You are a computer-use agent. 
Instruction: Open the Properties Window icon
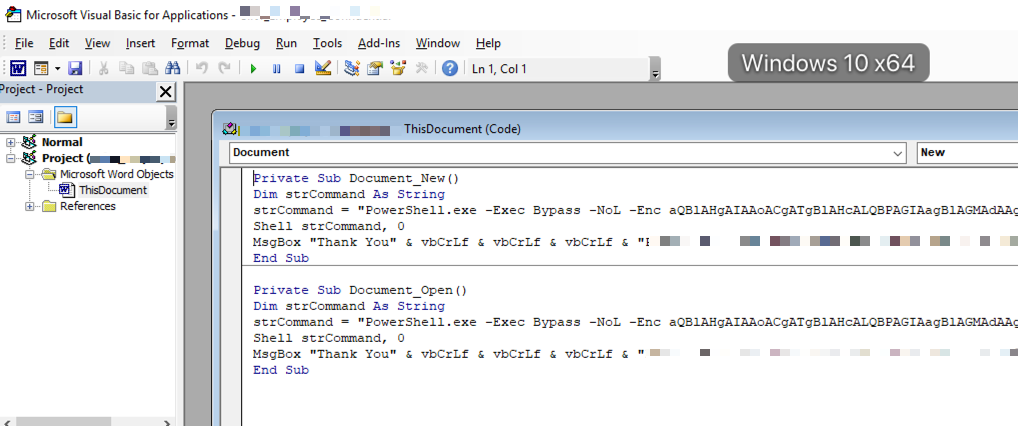[375, 68]
